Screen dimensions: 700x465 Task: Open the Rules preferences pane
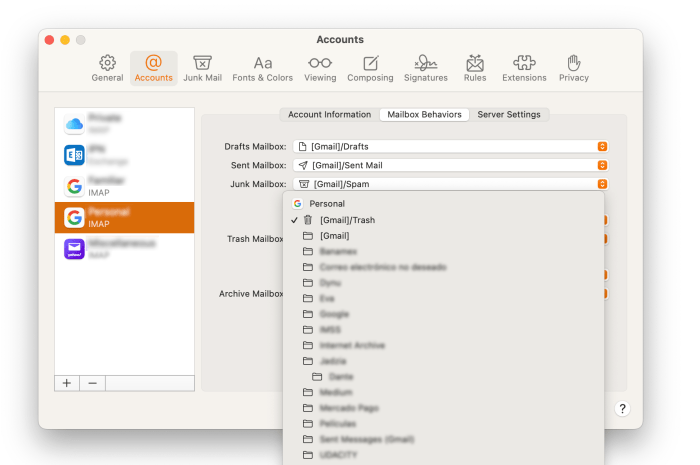pos(475,68)
